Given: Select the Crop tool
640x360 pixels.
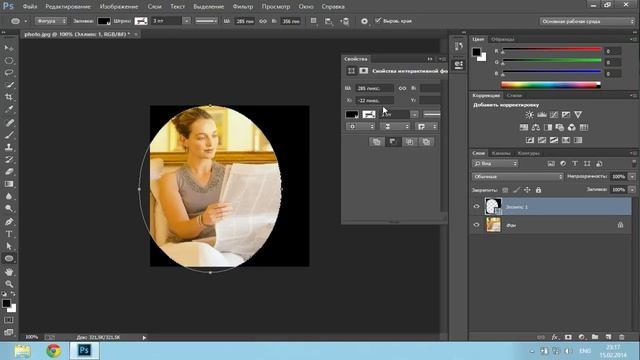Looking at the screenshot, I should point(9,97).
